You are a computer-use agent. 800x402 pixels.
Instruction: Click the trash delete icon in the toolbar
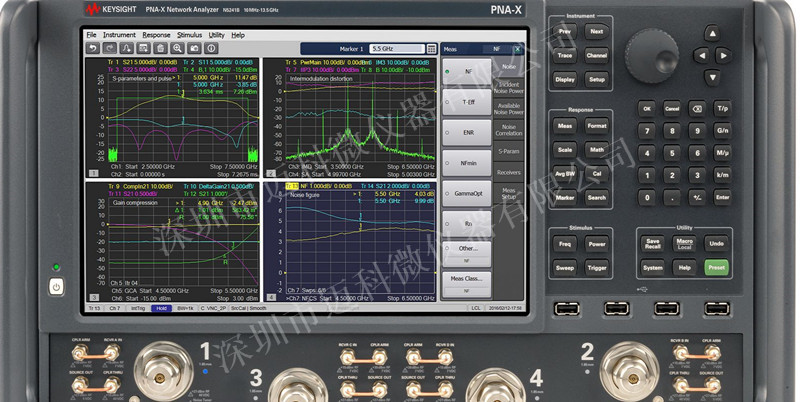160,48
